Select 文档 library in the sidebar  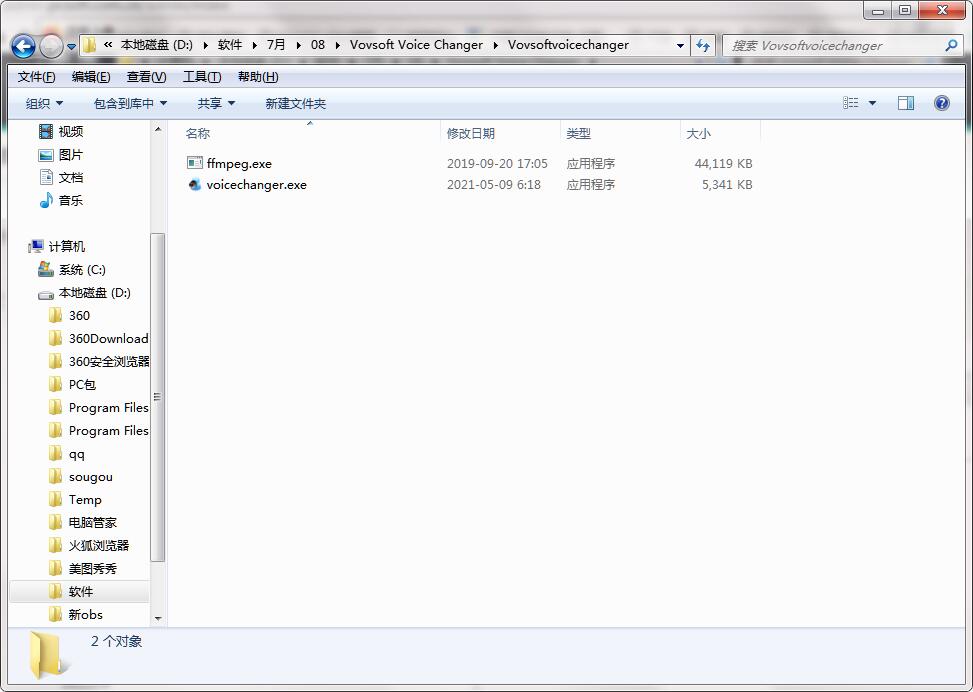point(60,177)
